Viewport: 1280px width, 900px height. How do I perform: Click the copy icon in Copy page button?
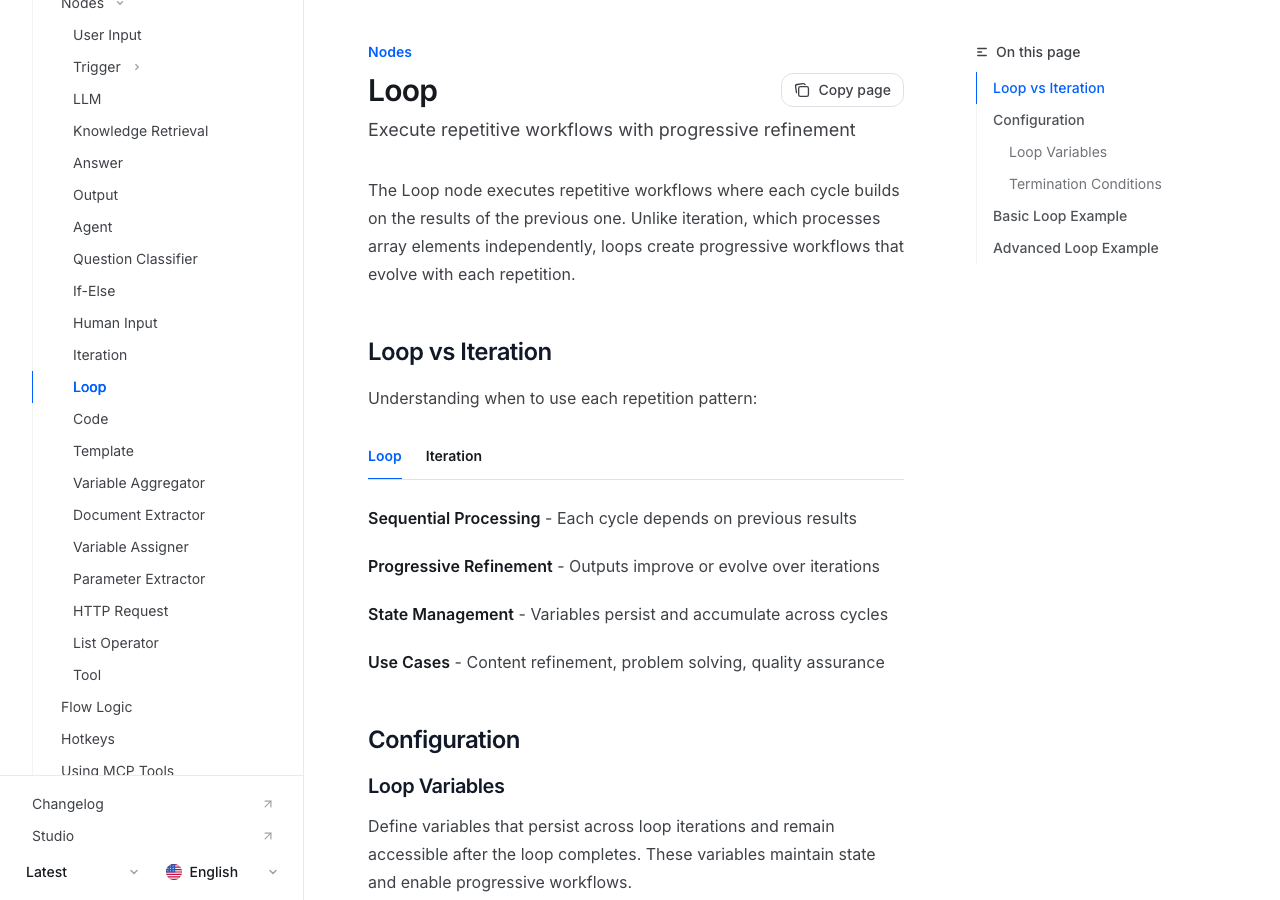point(802,90)
